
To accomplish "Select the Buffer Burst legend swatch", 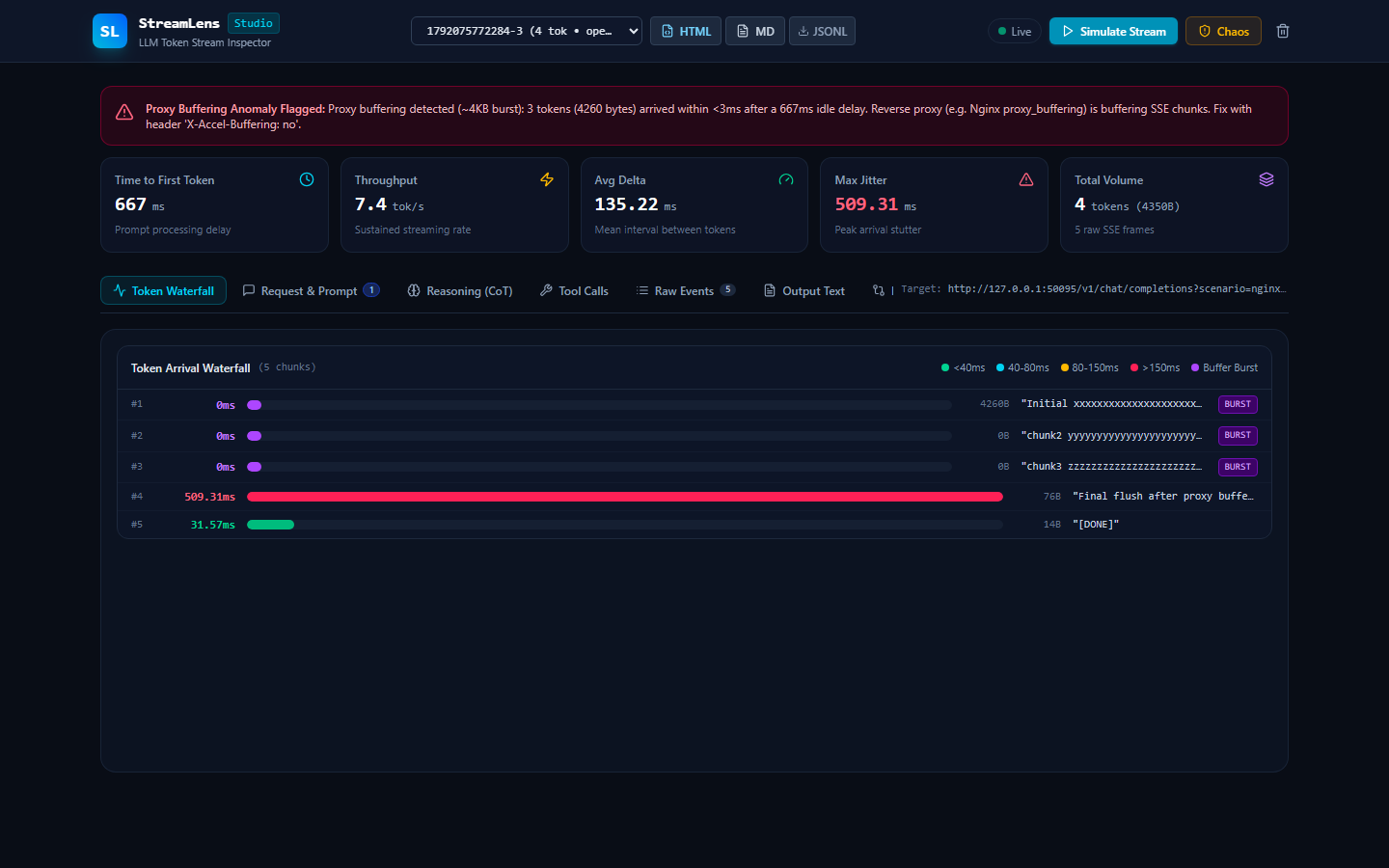I will pos(1195,367).
